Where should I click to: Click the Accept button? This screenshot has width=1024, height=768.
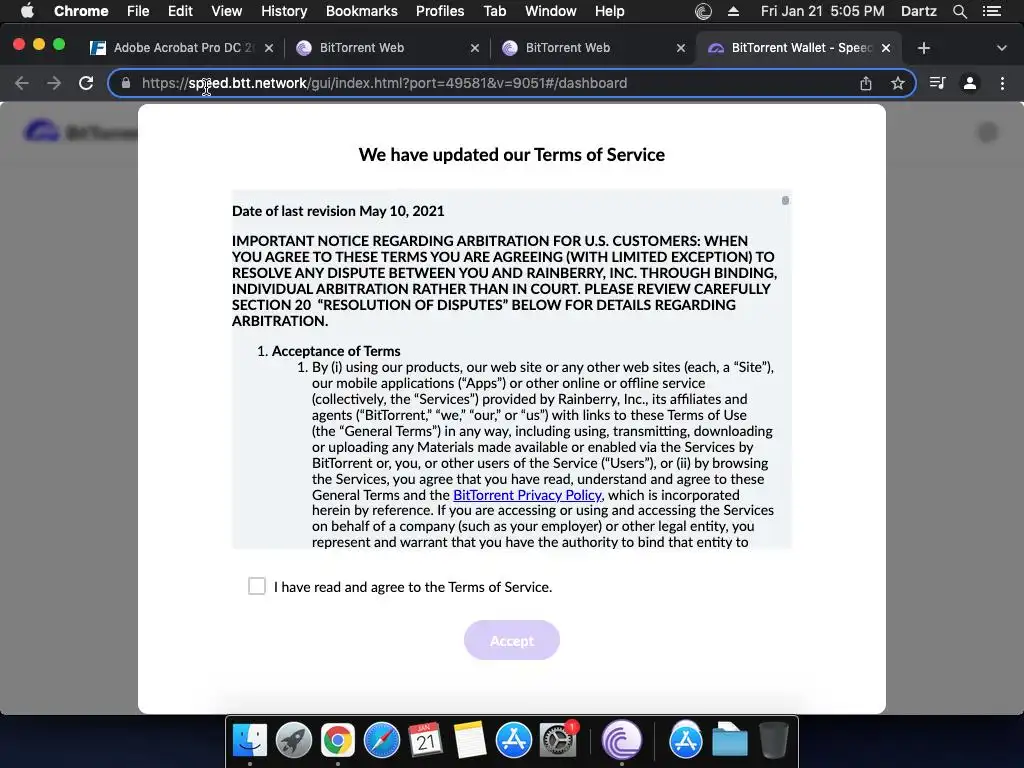(x=511, y=640)
